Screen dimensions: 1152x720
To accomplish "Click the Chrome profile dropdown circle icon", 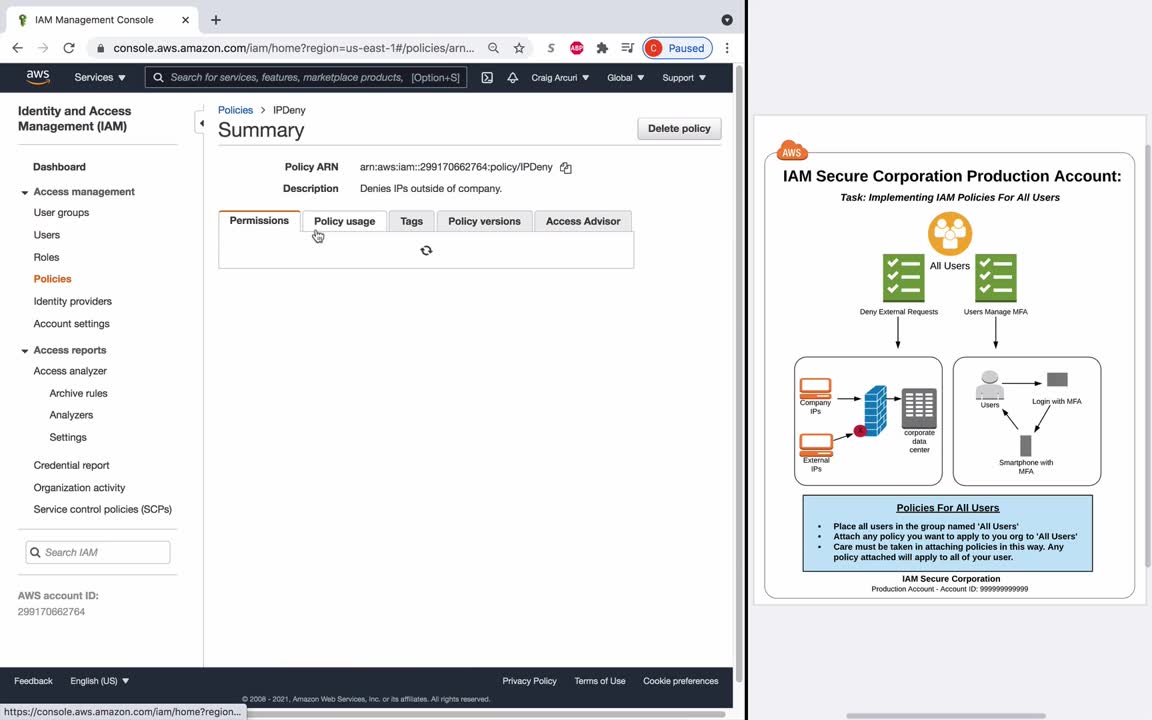I will coord(727,20).
